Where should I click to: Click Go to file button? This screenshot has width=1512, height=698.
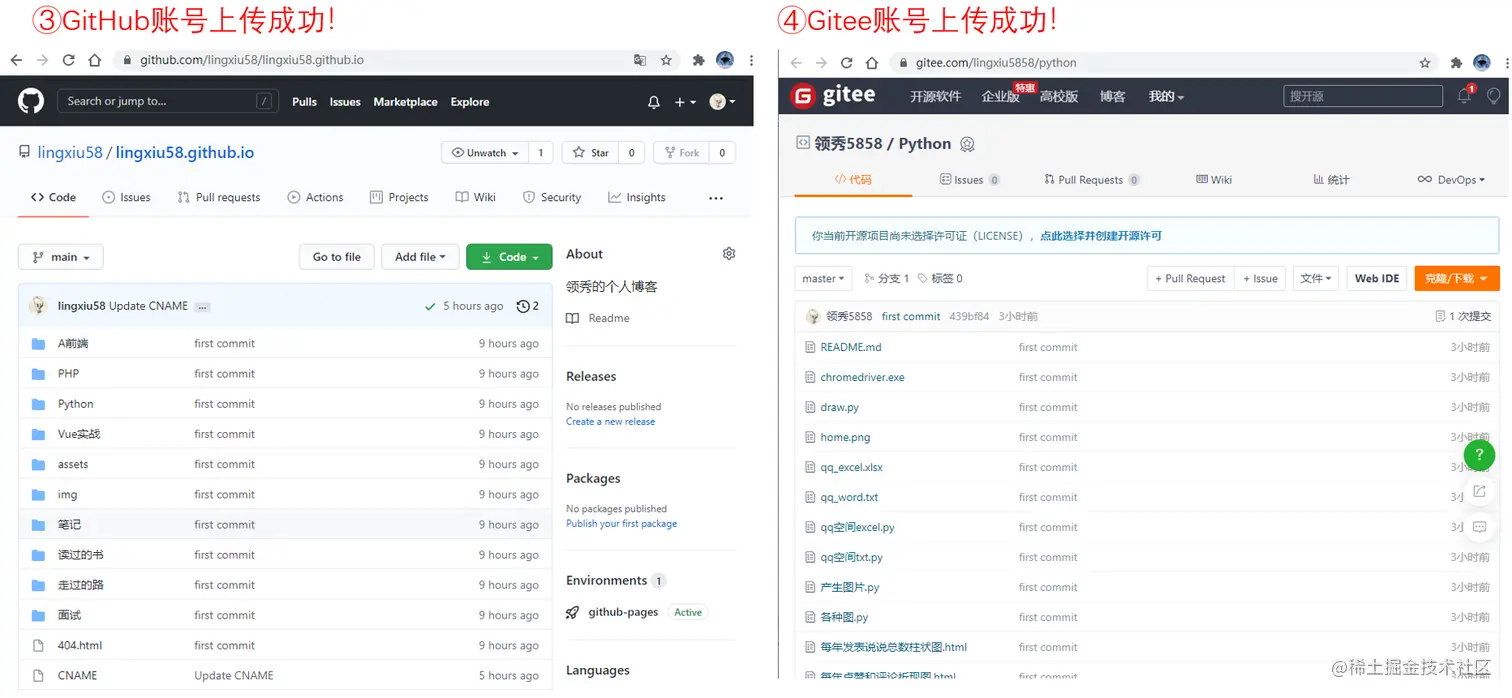pyautogui.click(x=337, y=257)
